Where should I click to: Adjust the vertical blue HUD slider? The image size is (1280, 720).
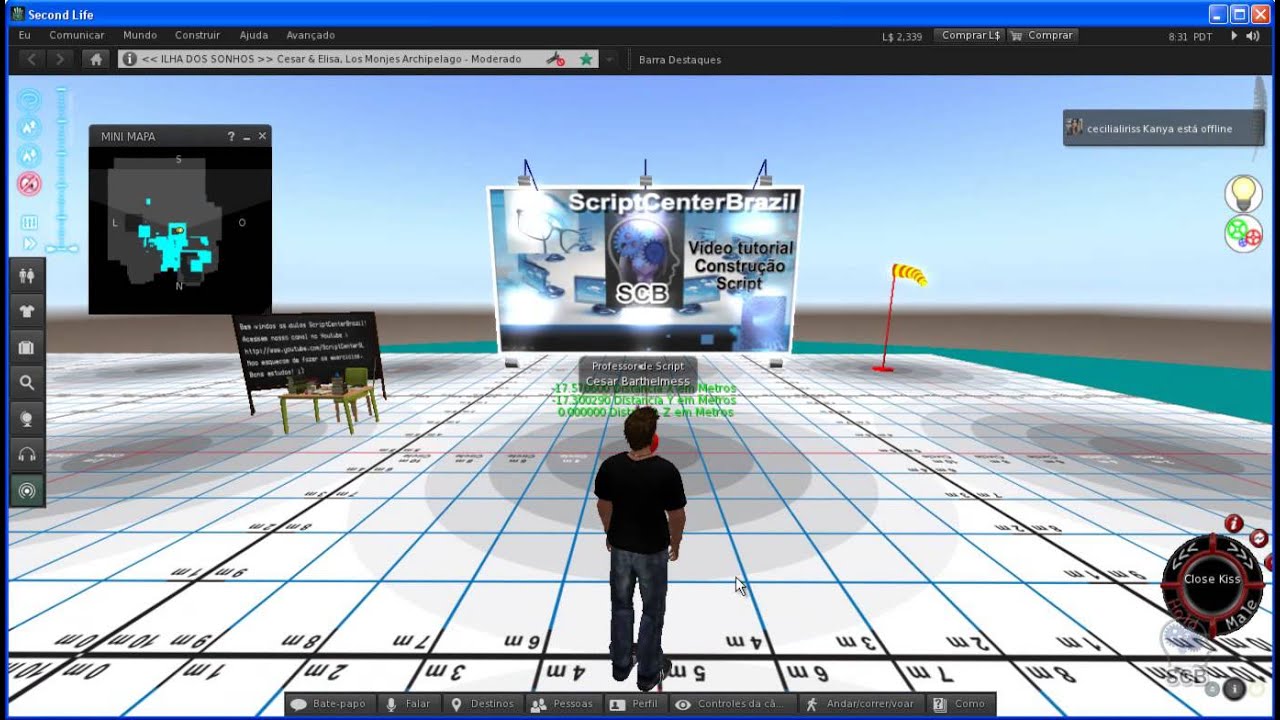(62, 168)
